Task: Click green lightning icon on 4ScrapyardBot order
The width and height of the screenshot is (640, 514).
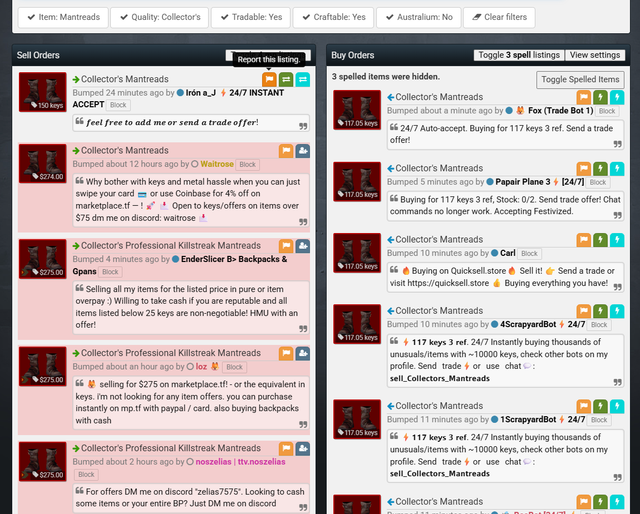Action: (x=600, y=311)
